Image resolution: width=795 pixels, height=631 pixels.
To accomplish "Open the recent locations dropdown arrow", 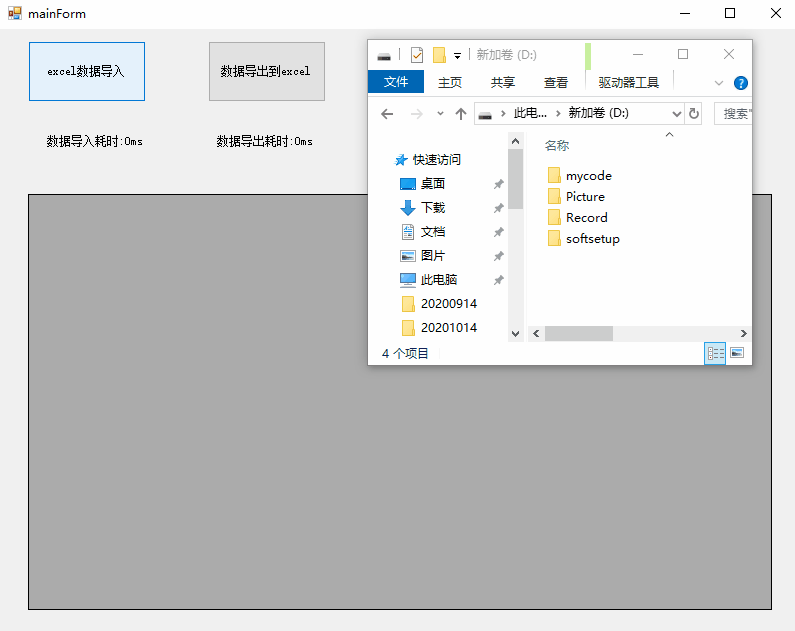I will [440, 114].
